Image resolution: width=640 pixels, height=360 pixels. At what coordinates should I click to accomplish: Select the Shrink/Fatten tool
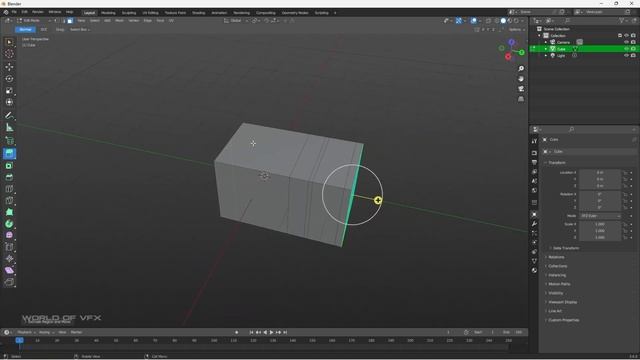tap(9, 258)
